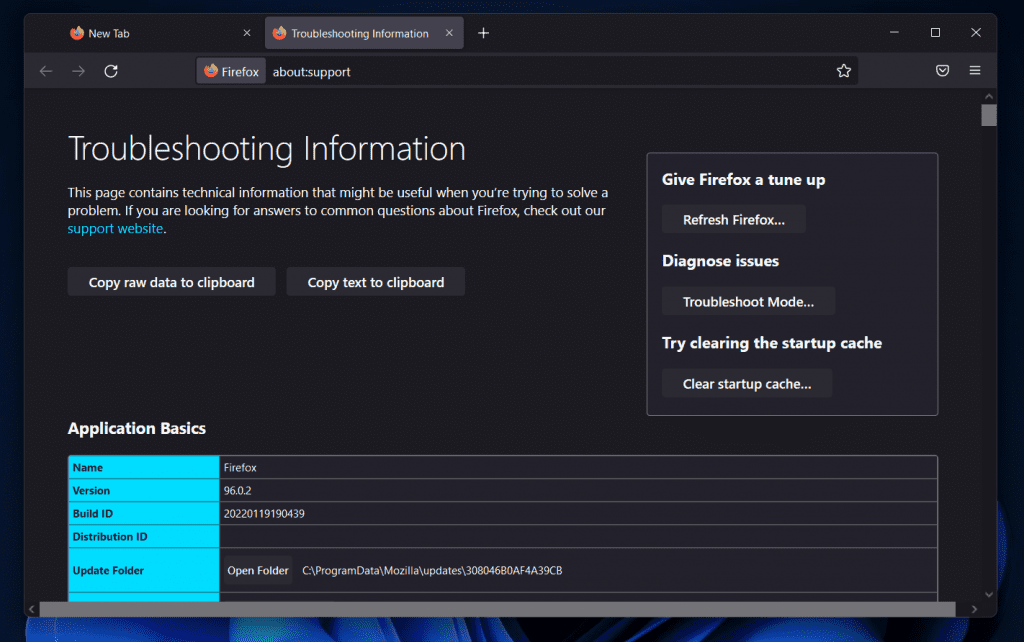Image resolution: width=1024 pixels, height=642 pixels.
Task: Reload the Troubleshooting Information page
Action: click(111, 71)
